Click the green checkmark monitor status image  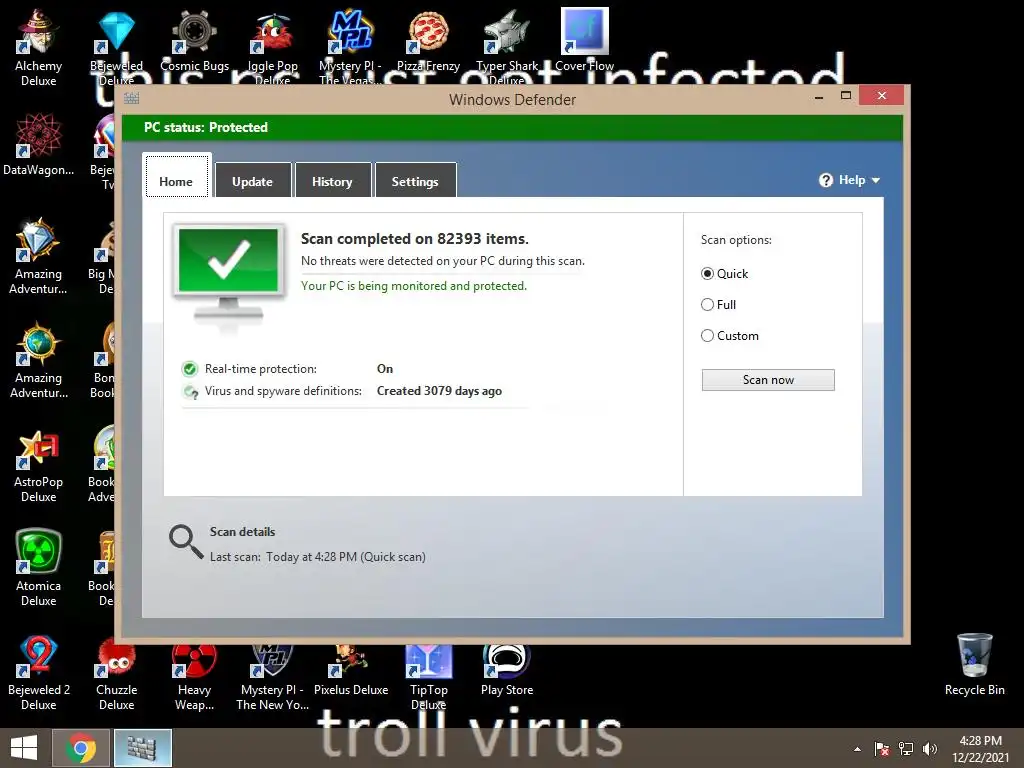[x=229, y=273]
